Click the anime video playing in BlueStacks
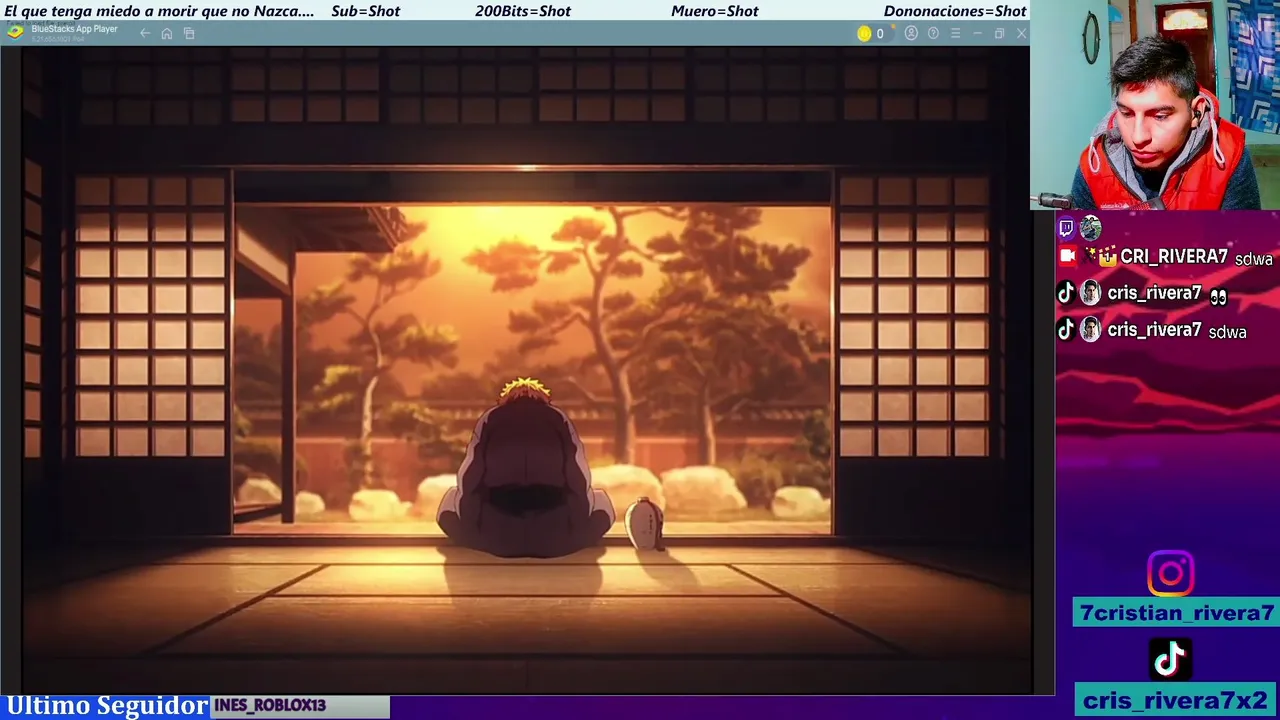Viewport: 1280px width, 720px height. (x=526, y=370)
